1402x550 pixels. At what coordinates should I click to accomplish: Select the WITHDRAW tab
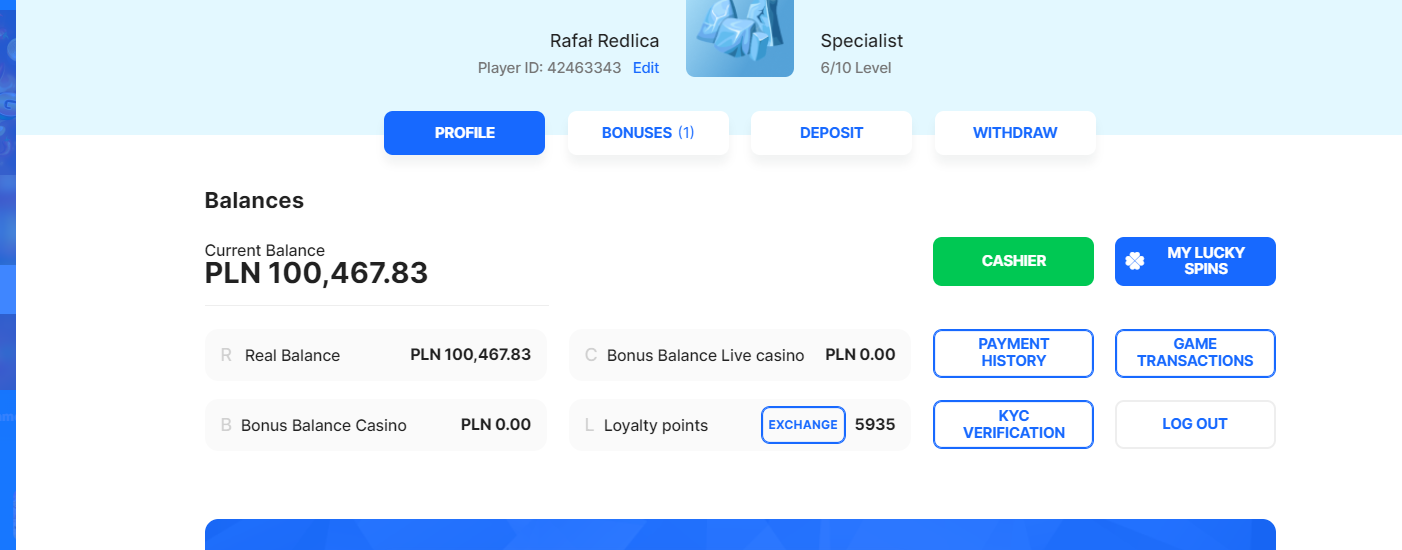1015,133
